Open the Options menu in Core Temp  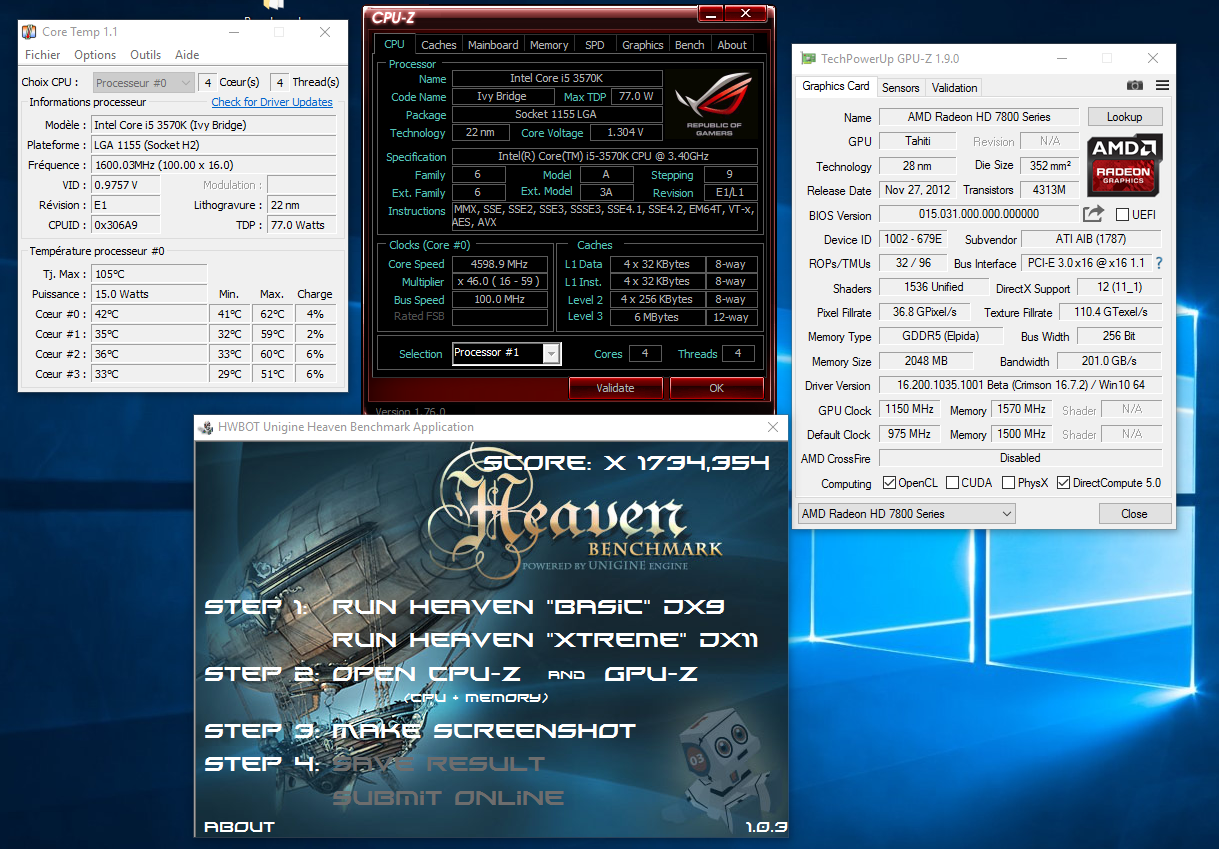(x=95, y=55)
